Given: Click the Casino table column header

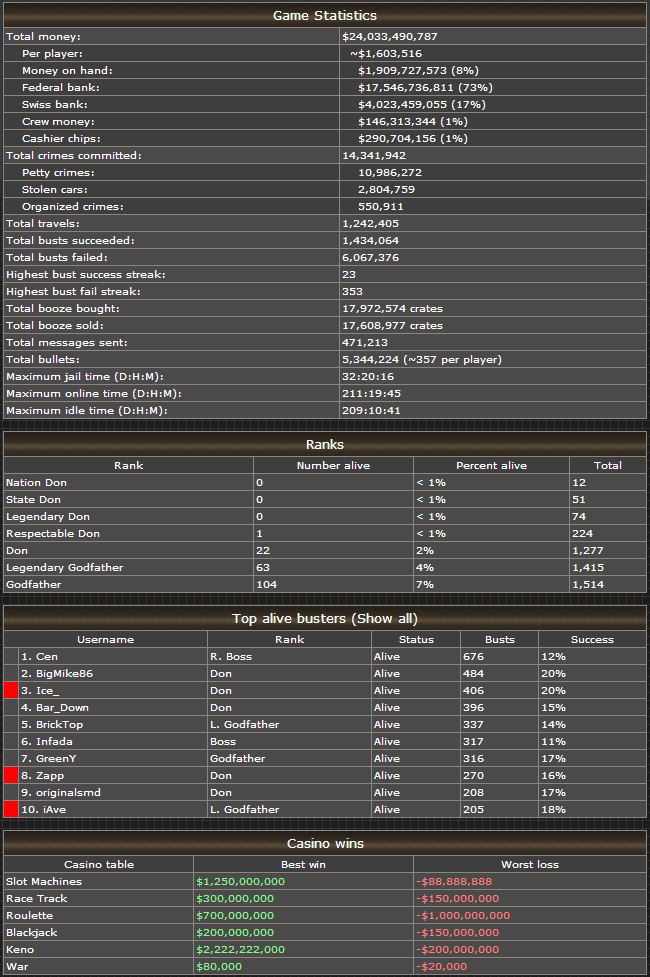Looking at the screenshot, I should (x=98, y=865).
